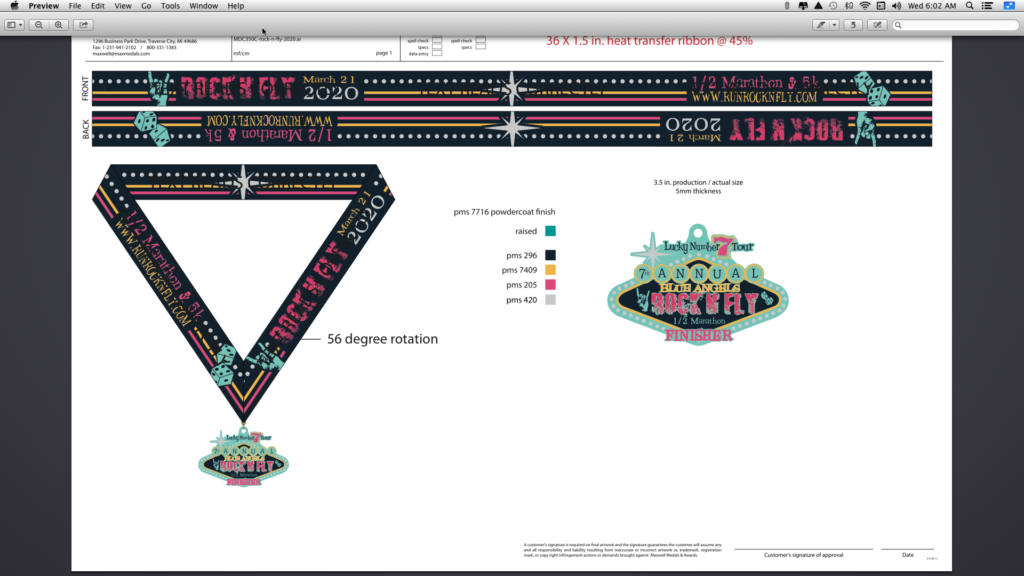The height and width of the screenshot is (576, 1024).
Task: Click the menu bar icon left of black triangle
Action: [x=803, y=6]
